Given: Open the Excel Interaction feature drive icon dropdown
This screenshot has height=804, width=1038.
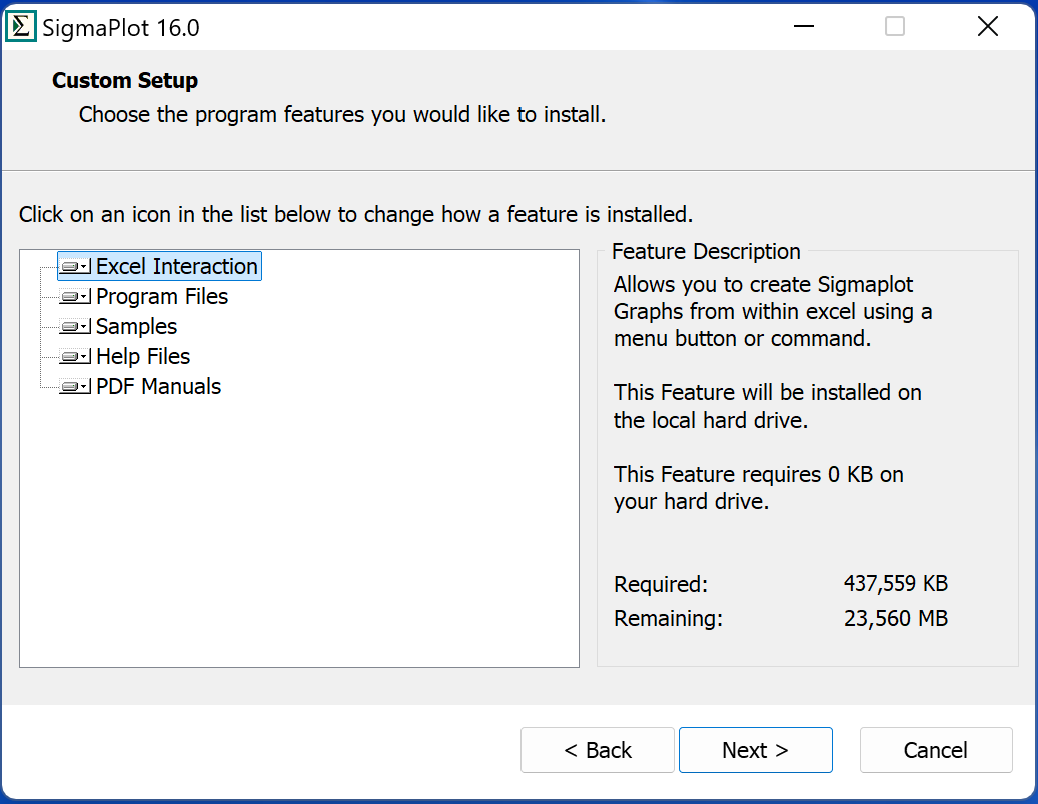Looking at the screenshot, I should (75, 267).
